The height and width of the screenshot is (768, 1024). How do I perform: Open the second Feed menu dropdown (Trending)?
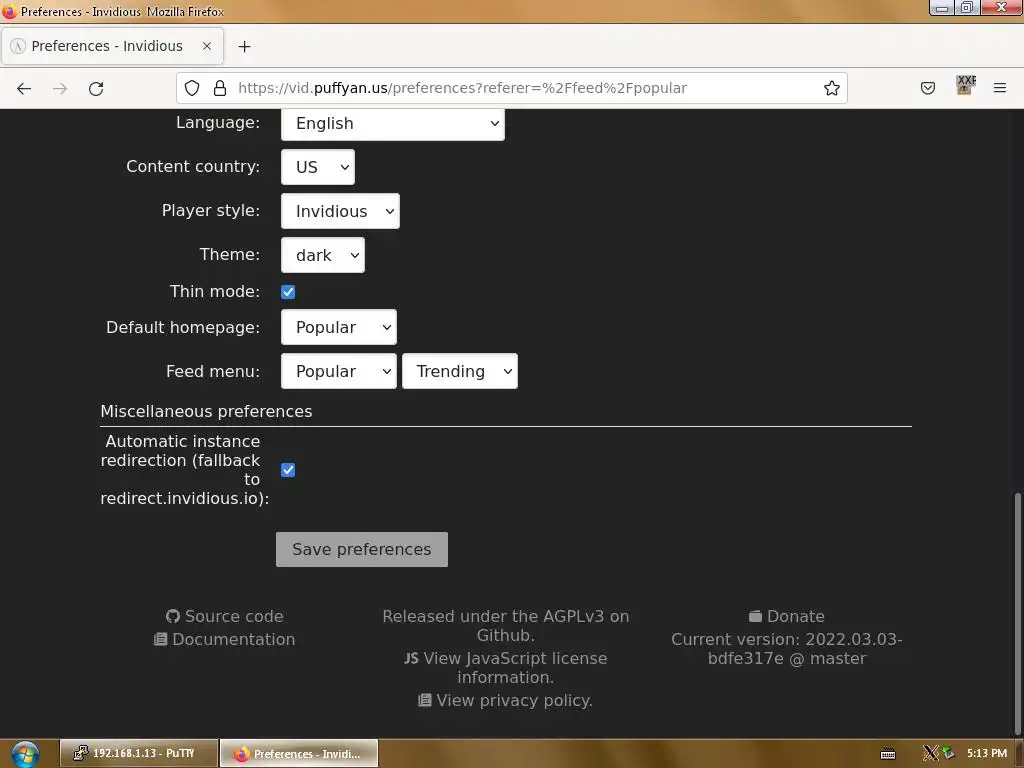(x=460, y=371)
